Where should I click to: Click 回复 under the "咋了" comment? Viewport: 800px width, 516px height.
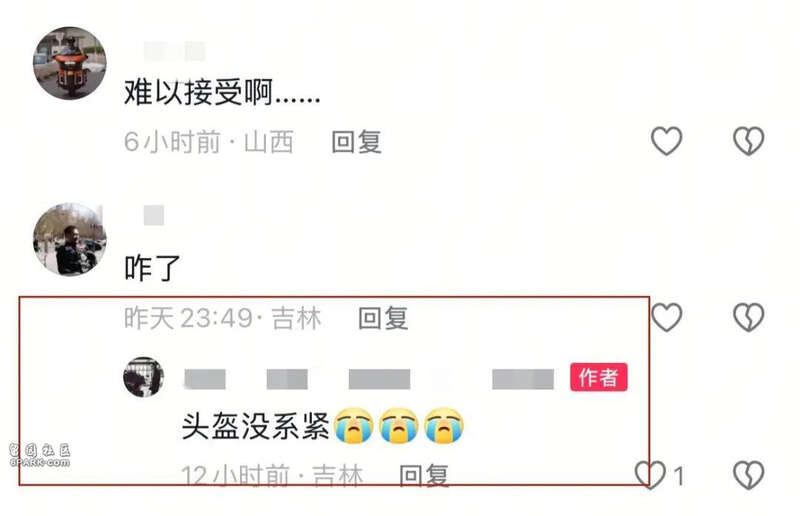[383, 318]
